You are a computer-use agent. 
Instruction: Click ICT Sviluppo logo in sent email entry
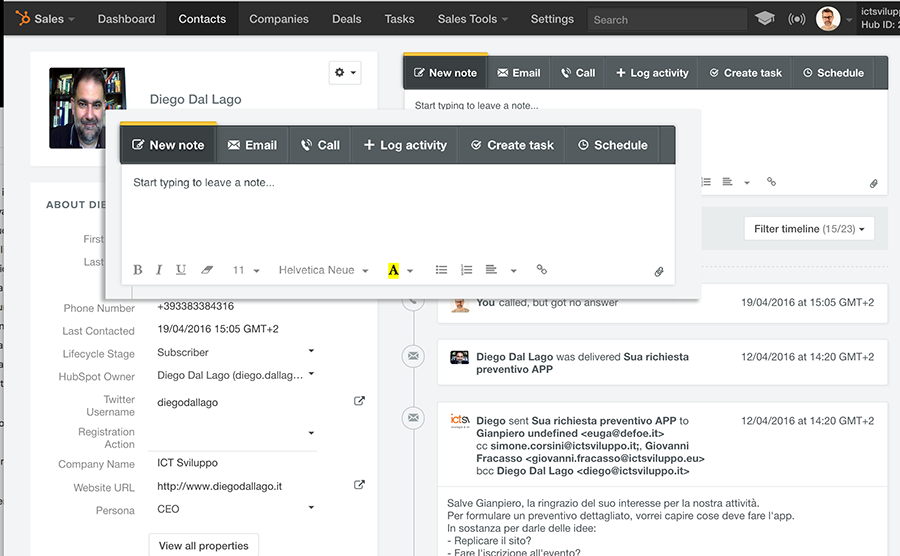[x=459, y=421]
